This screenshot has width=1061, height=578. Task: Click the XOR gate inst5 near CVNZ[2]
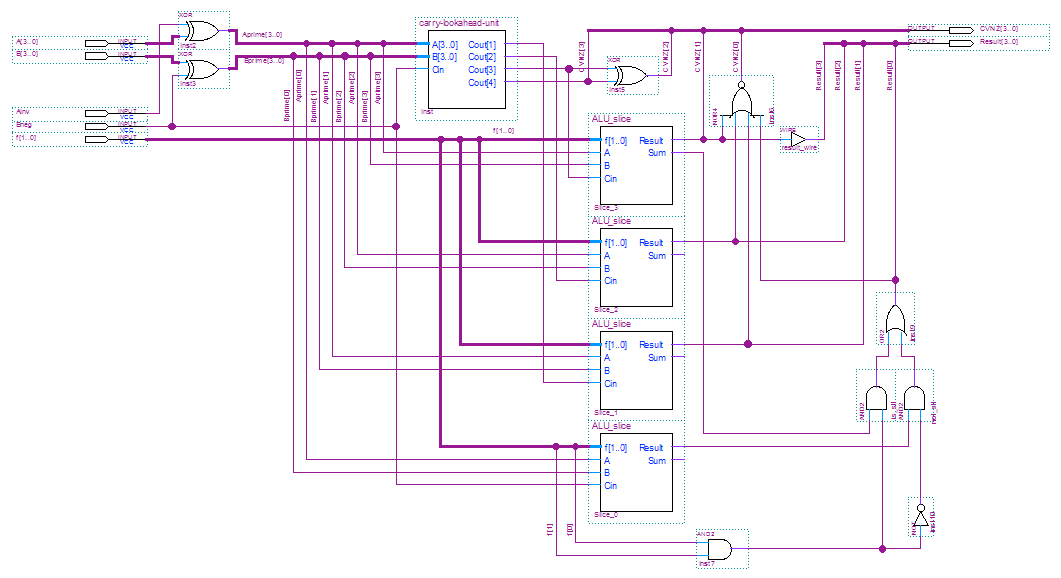pyautogui.click(x=630, y=76)
